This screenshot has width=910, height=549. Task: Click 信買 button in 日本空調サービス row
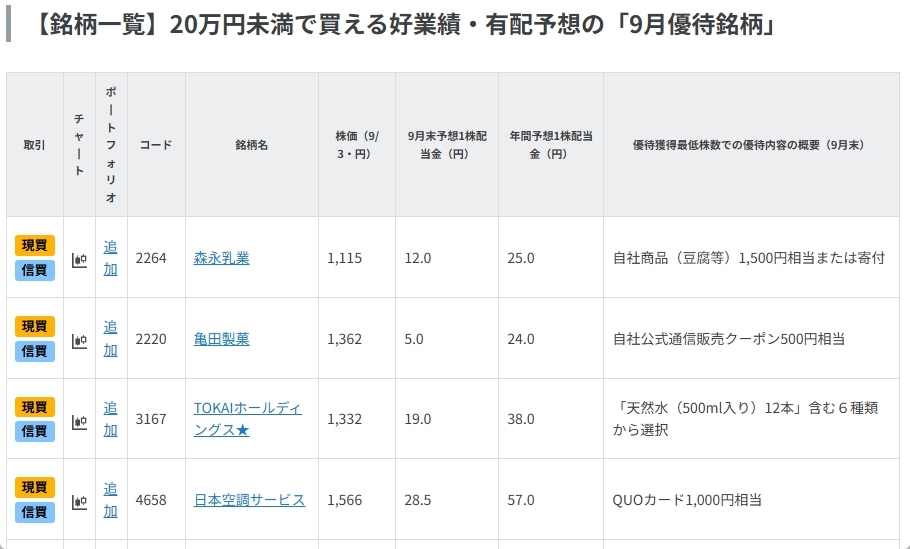tap(35, 512)
